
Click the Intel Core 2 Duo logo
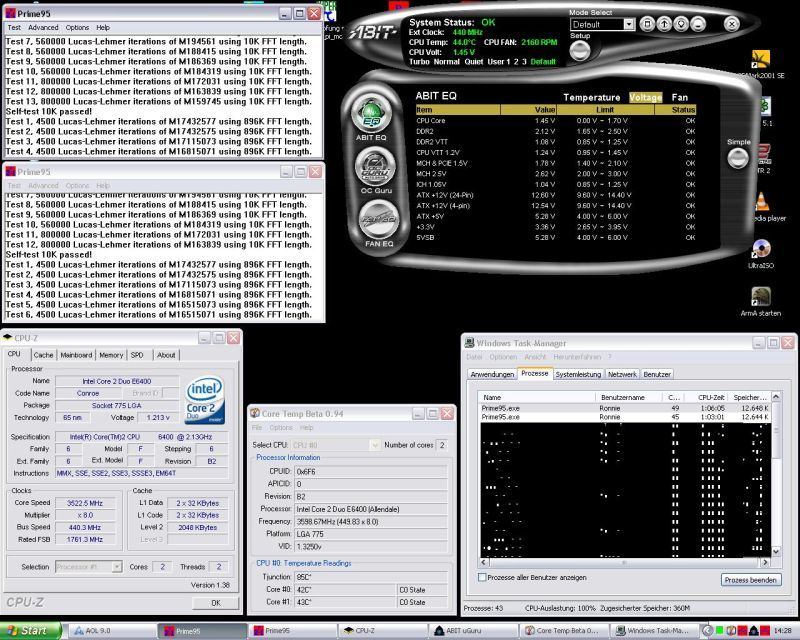(x=205, y=401)
